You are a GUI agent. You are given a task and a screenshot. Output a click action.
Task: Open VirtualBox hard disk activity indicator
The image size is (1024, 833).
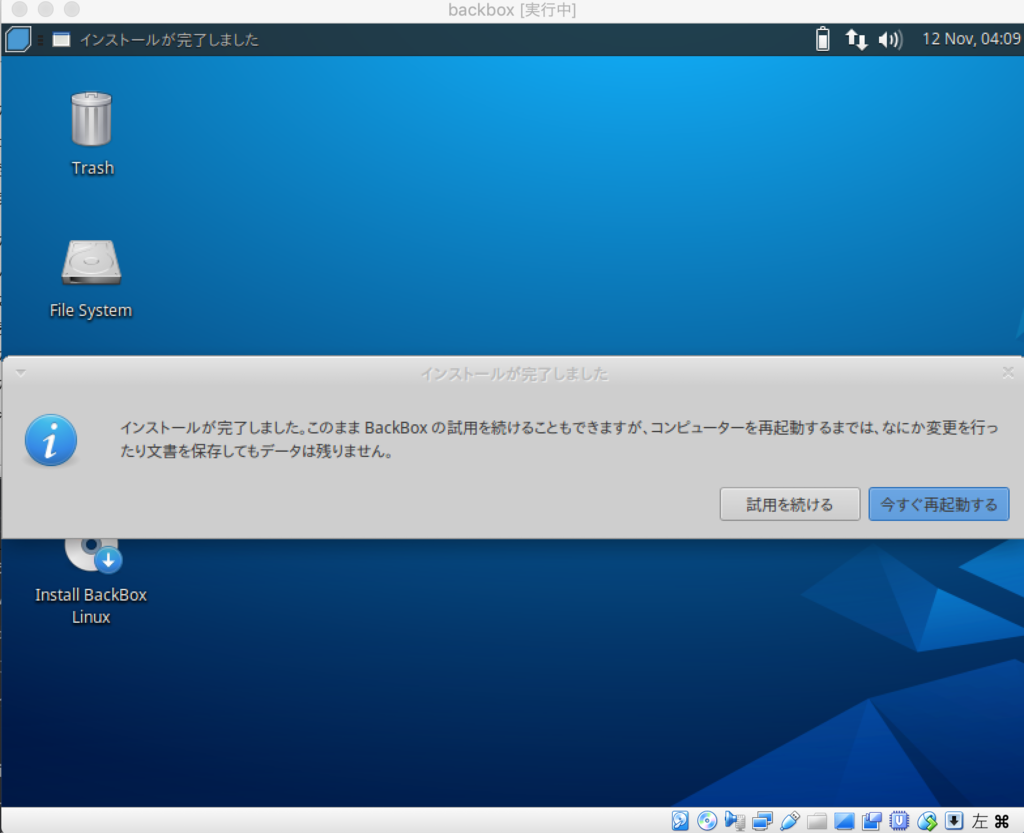tap(680, 821)
